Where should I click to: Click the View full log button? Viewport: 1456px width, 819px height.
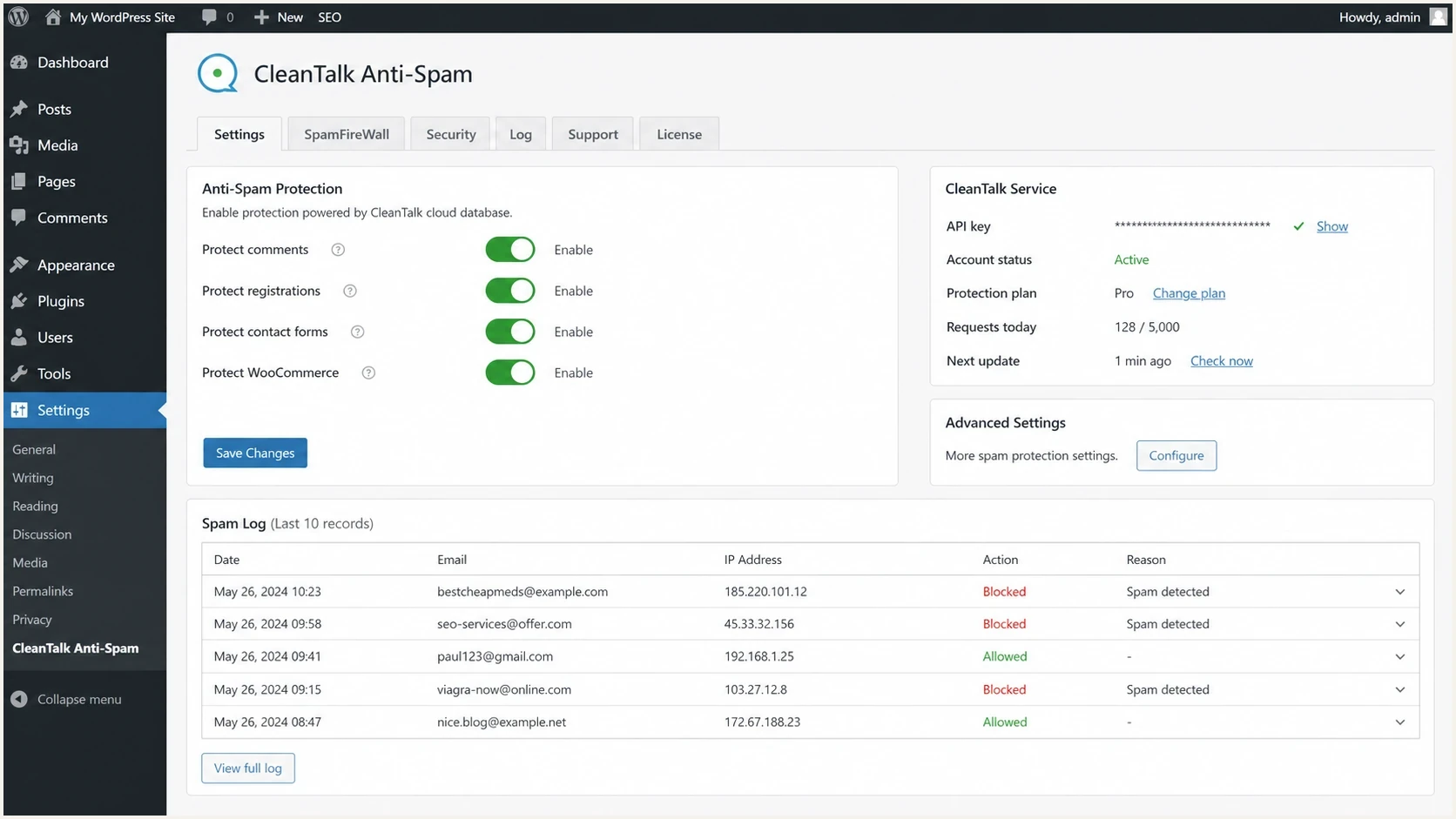point(248,768)
